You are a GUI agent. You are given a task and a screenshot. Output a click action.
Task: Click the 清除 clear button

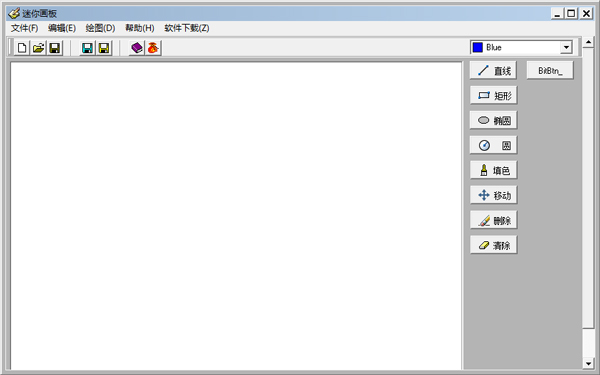(494, 245)
